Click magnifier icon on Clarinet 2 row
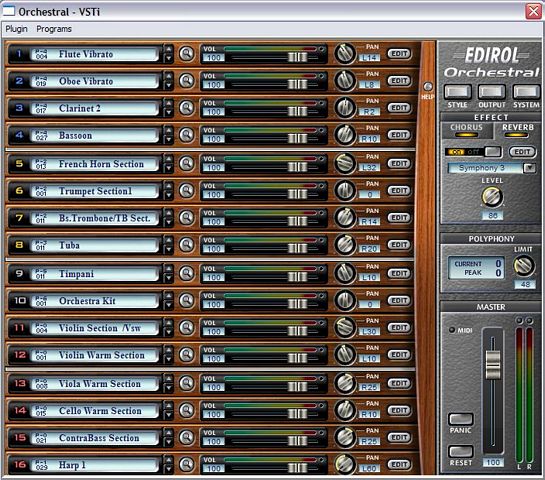This screenshot has width=545, height=480. tap(187, 108)
